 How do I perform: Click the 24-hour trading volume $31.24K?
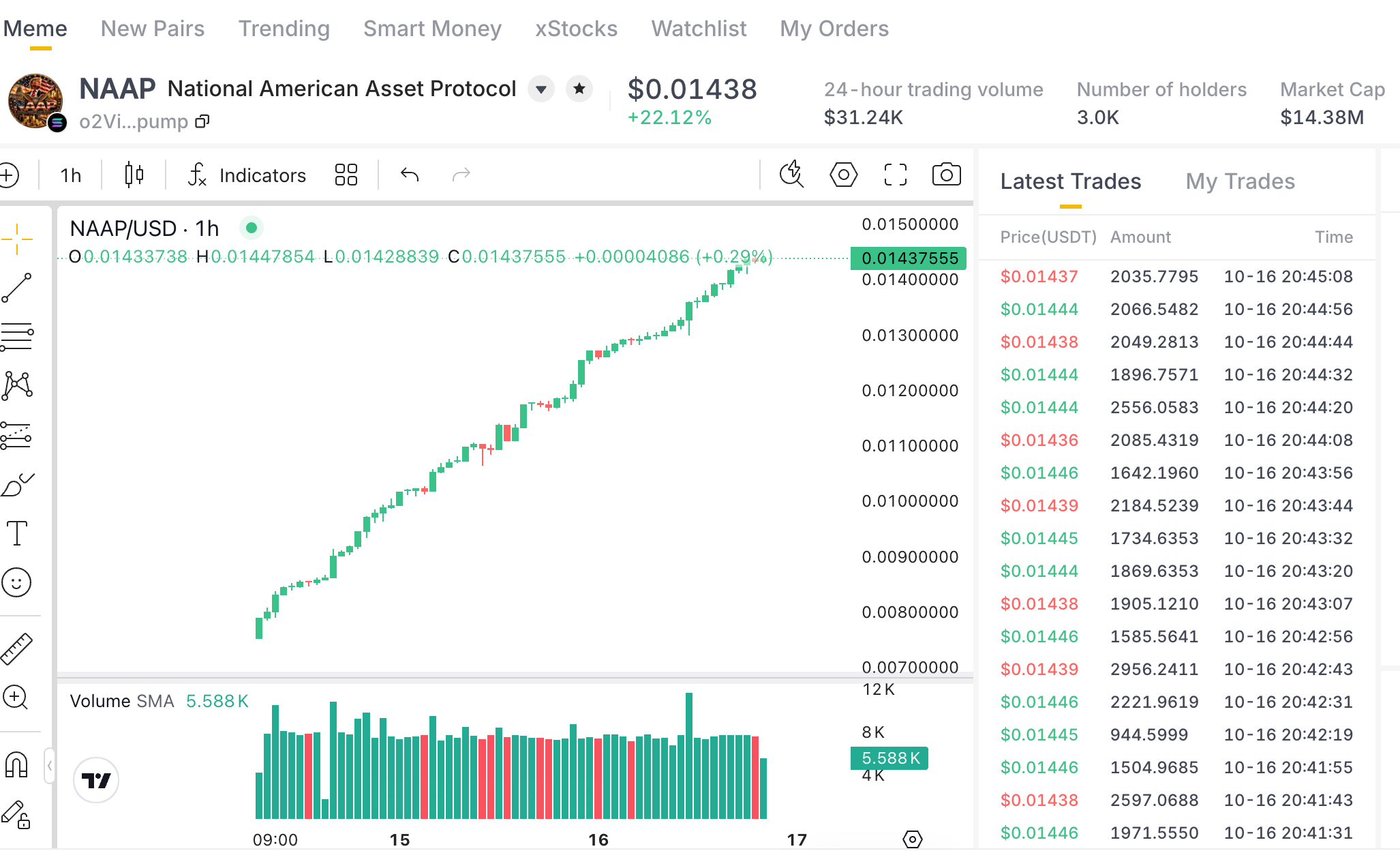(864, 117)
